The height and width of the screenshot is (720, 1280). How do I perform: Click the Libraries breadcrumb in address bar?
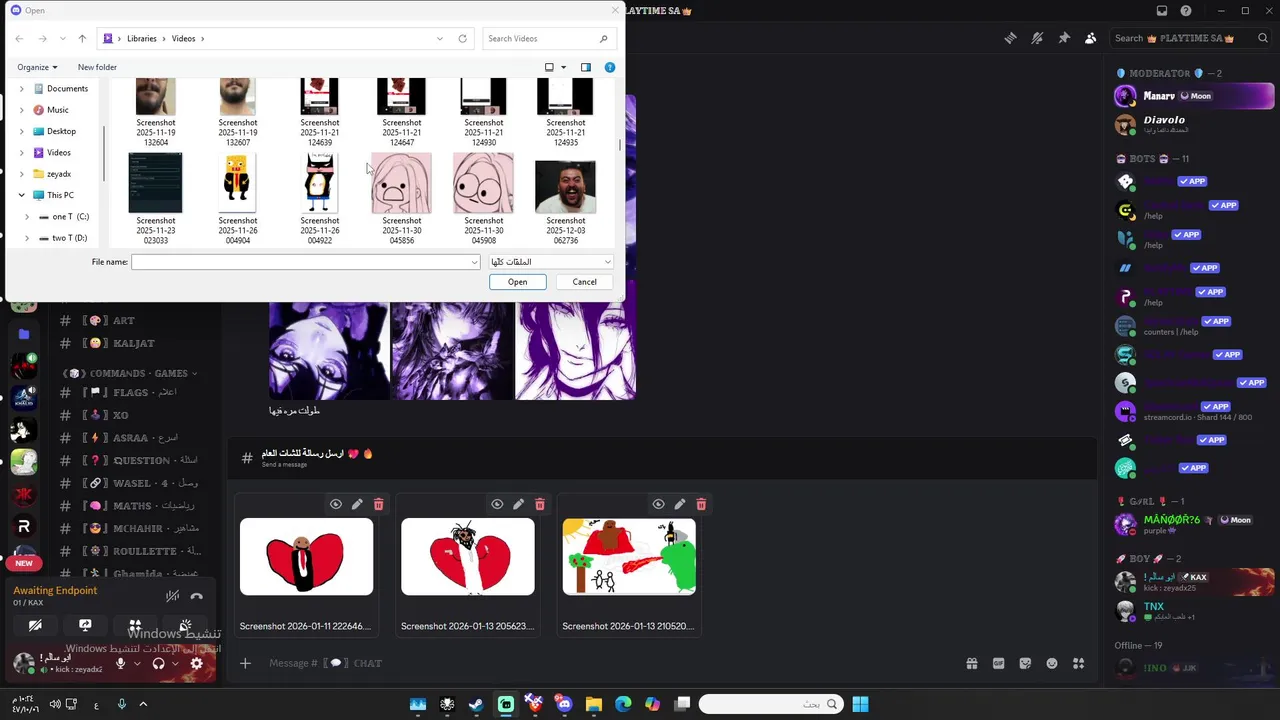(142, 38)
